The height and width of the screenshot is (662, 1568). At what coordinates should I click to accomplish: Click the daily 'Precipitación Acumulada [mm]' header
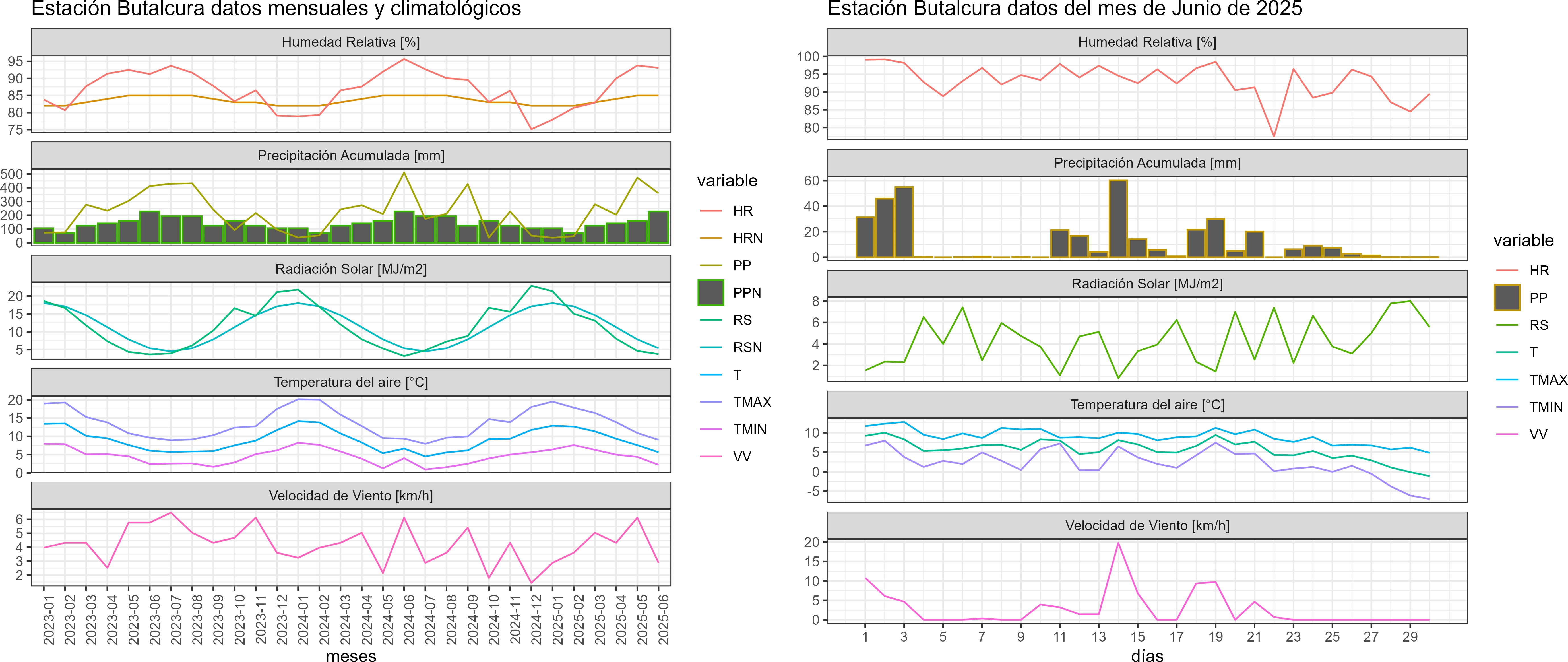pos(1147,163)
